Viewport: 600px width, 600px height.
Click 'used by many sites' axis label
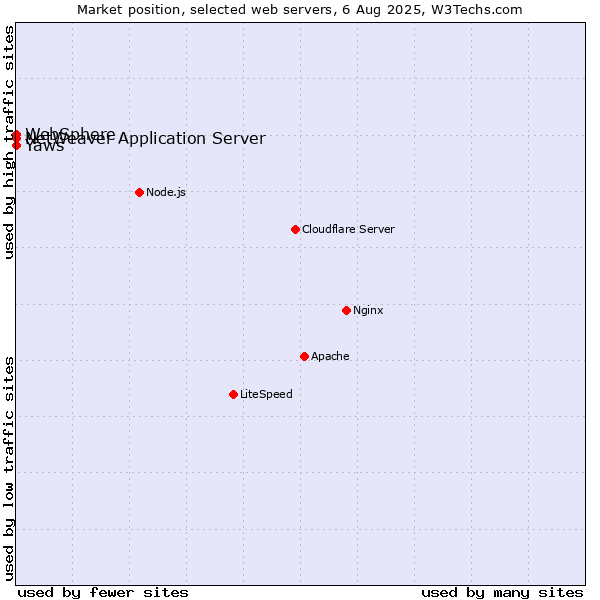pos(502,593)
